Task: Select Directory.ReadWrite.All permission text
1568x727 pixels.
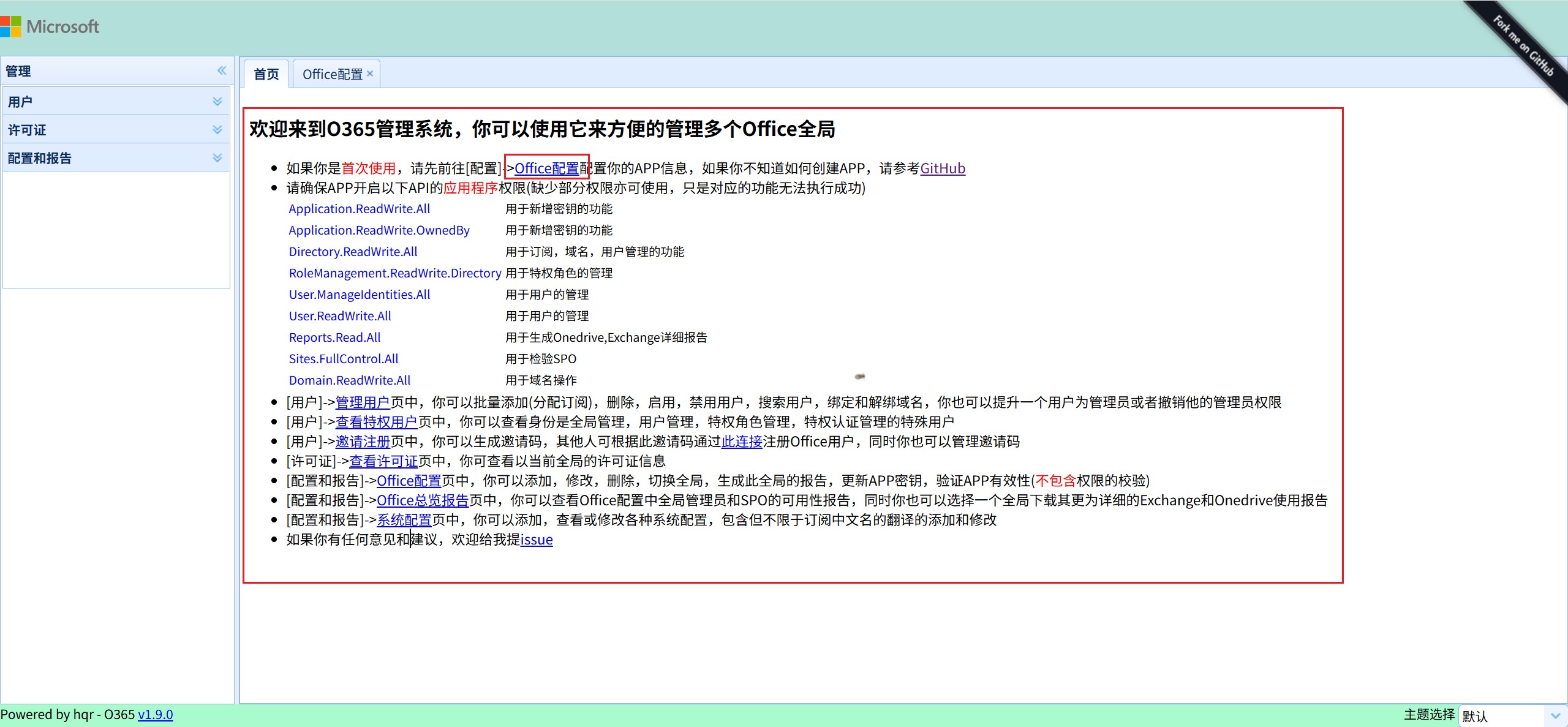Action: [353, 252]
